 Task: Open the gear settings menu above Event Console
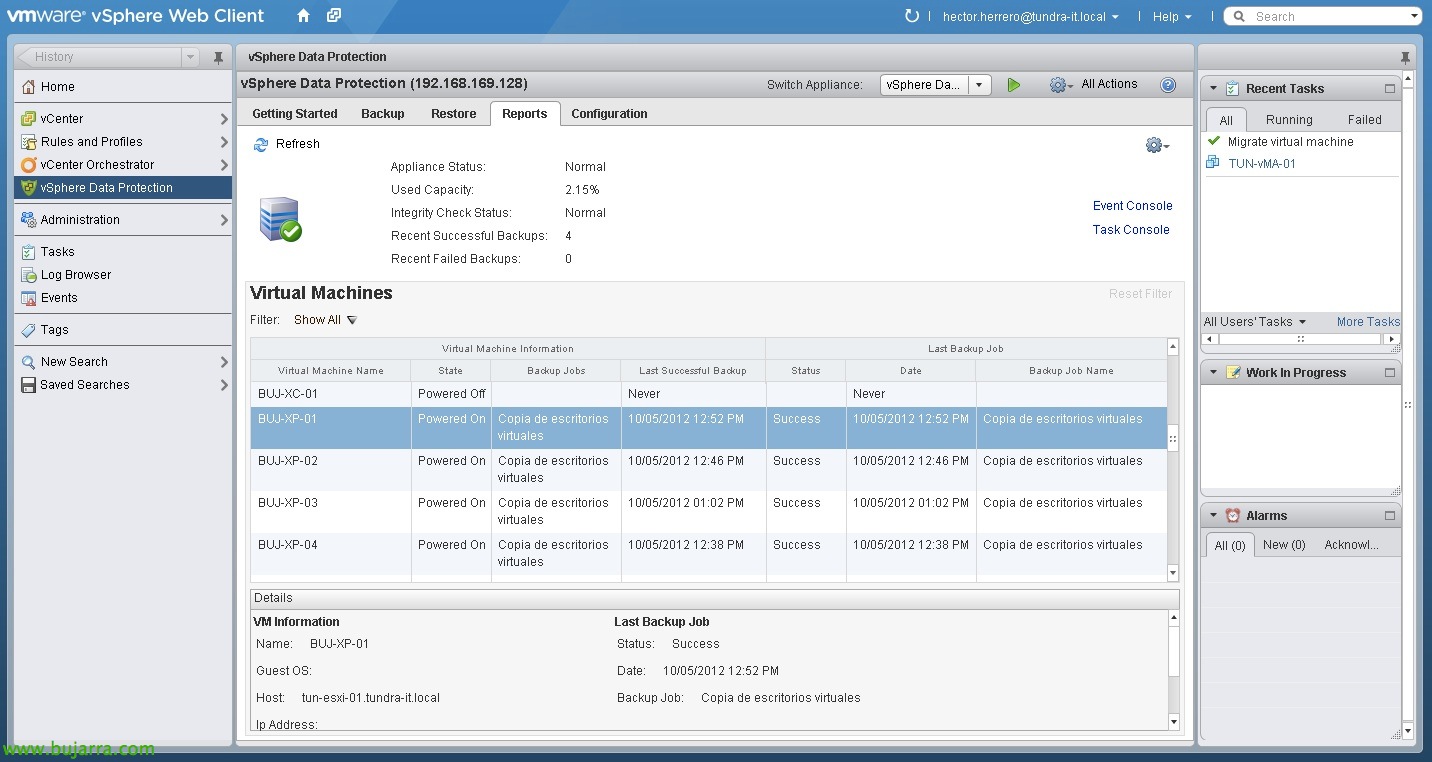coord(1157,145)
